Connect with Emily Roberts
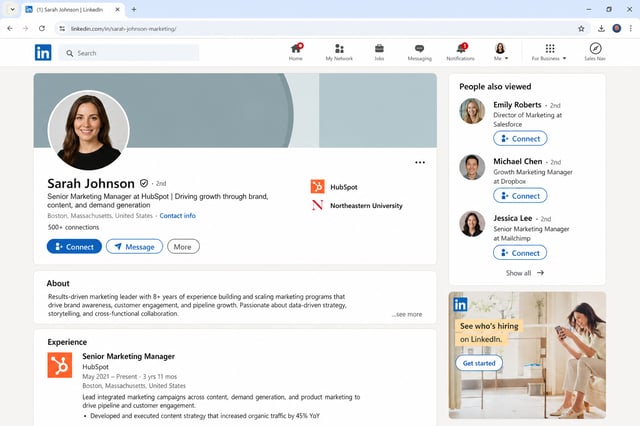 coord(520,139)
